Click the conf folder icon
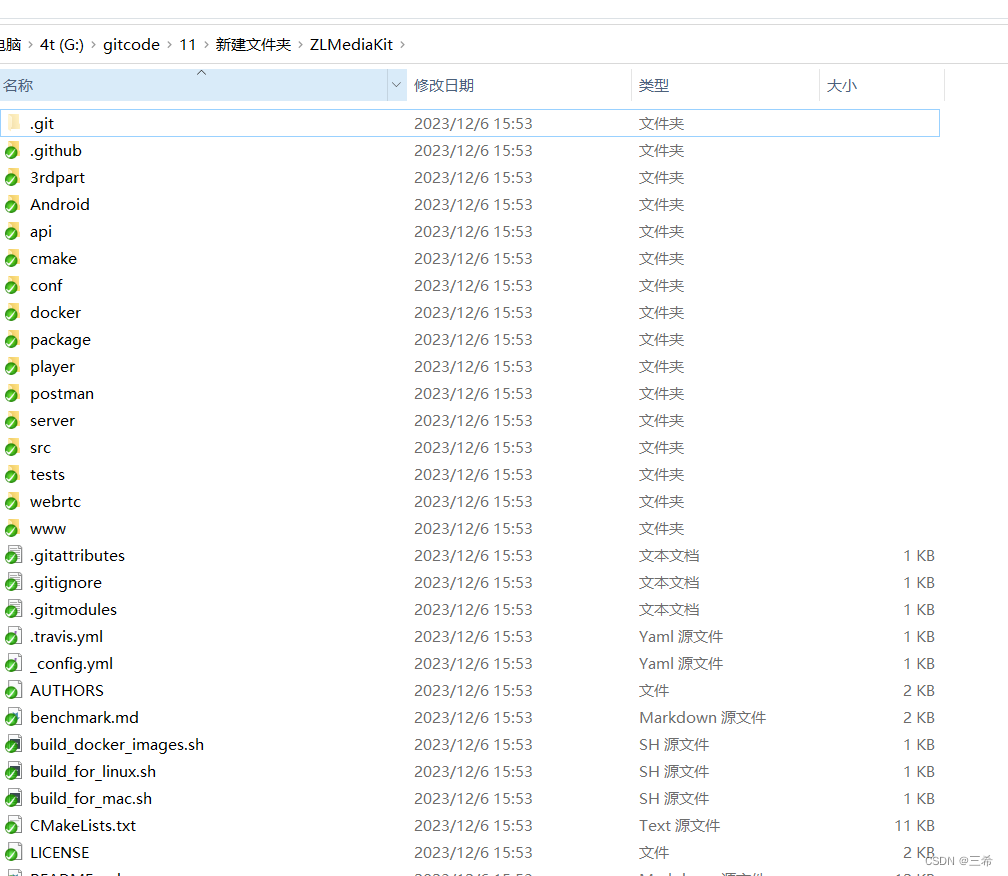1008x876 pixels. tap(13, 285)
